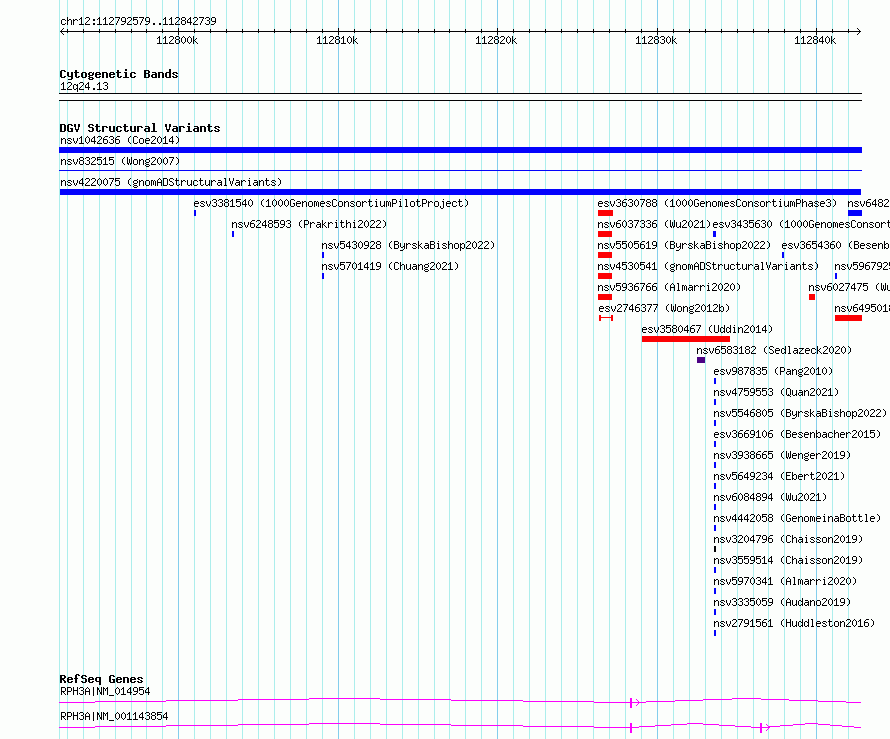Screen dimensions: 890x739
Task: Click the NM_014954 exon arrow marker
Action: (x=635, y=703)
